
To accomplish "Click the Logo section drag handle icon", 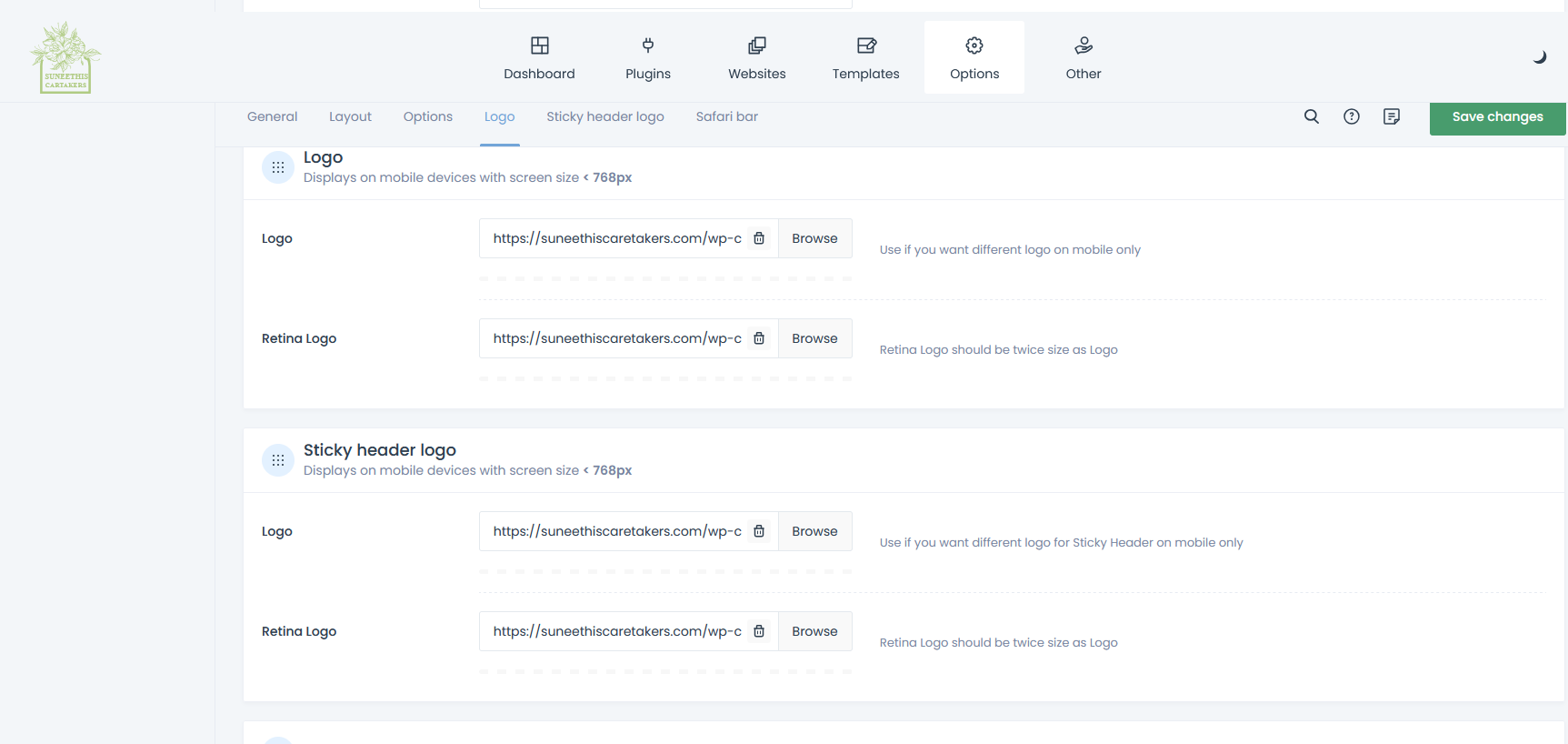I will point(278,167).
